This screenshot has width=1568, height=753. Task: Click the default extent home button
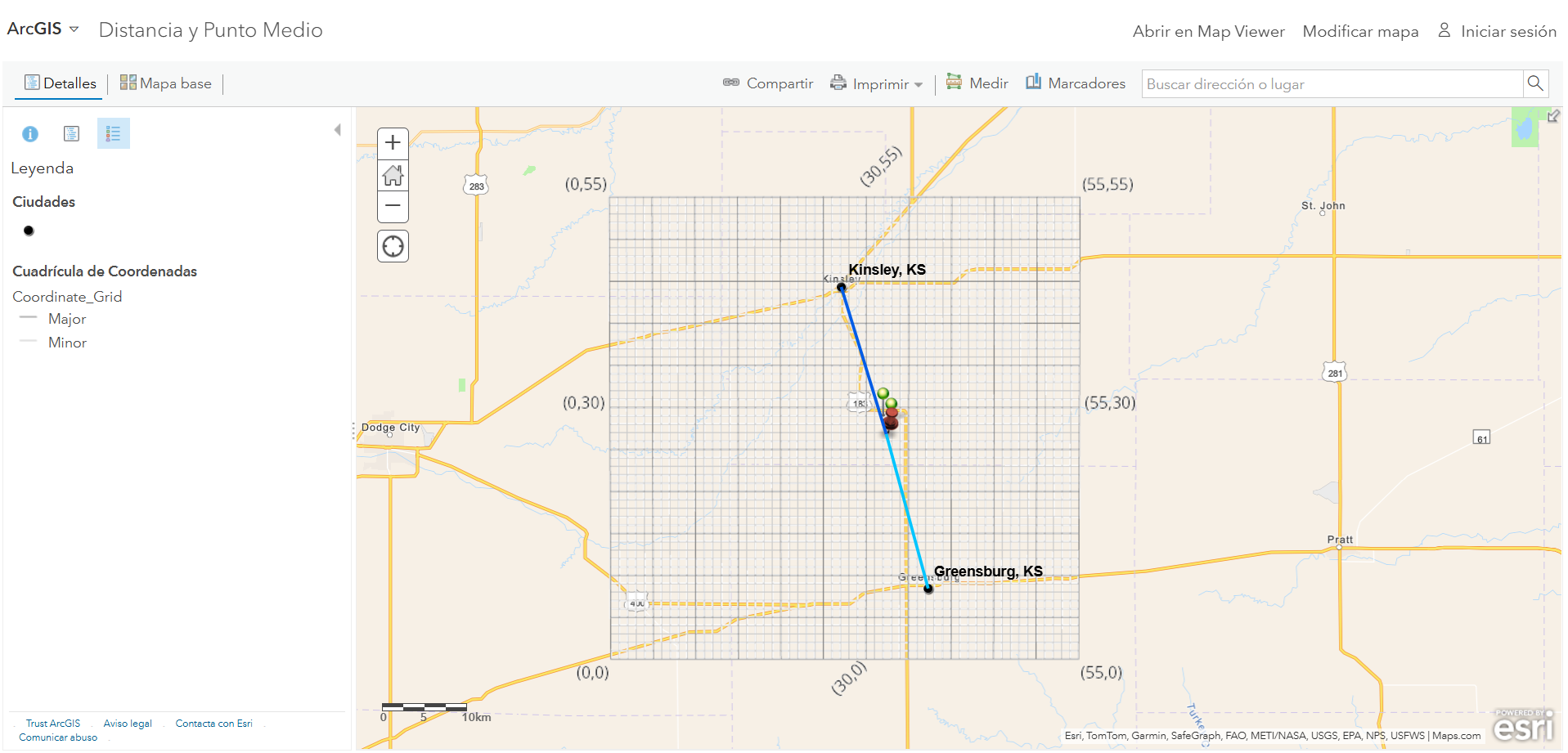click(x=393, y=175)
